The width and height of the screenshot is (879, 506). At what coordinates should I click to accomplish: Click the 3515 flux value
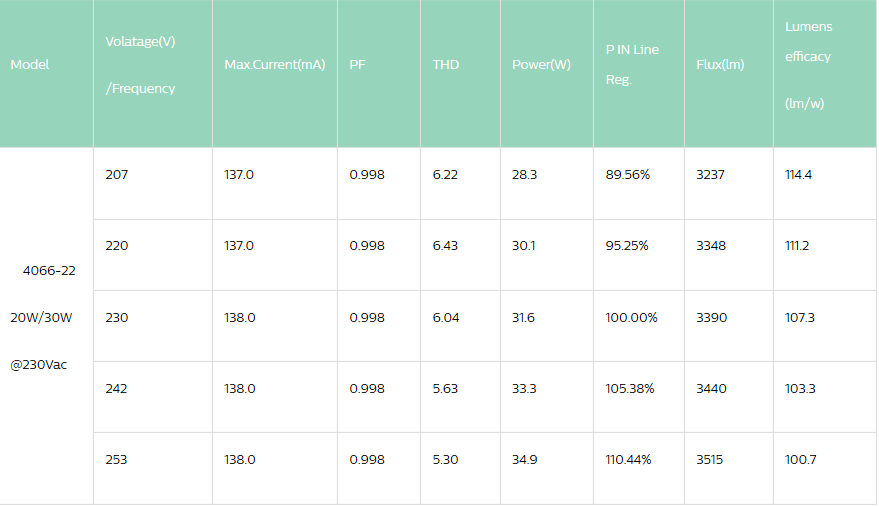pos(710,460)
